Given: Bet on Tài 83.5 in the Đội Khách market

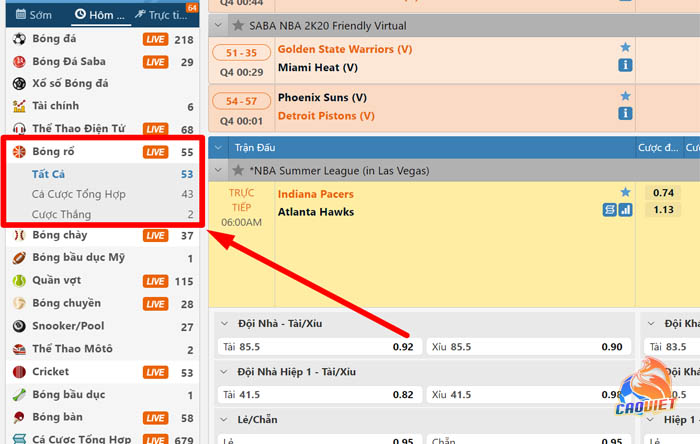Looking at the screenshot, I should point(672,347).
